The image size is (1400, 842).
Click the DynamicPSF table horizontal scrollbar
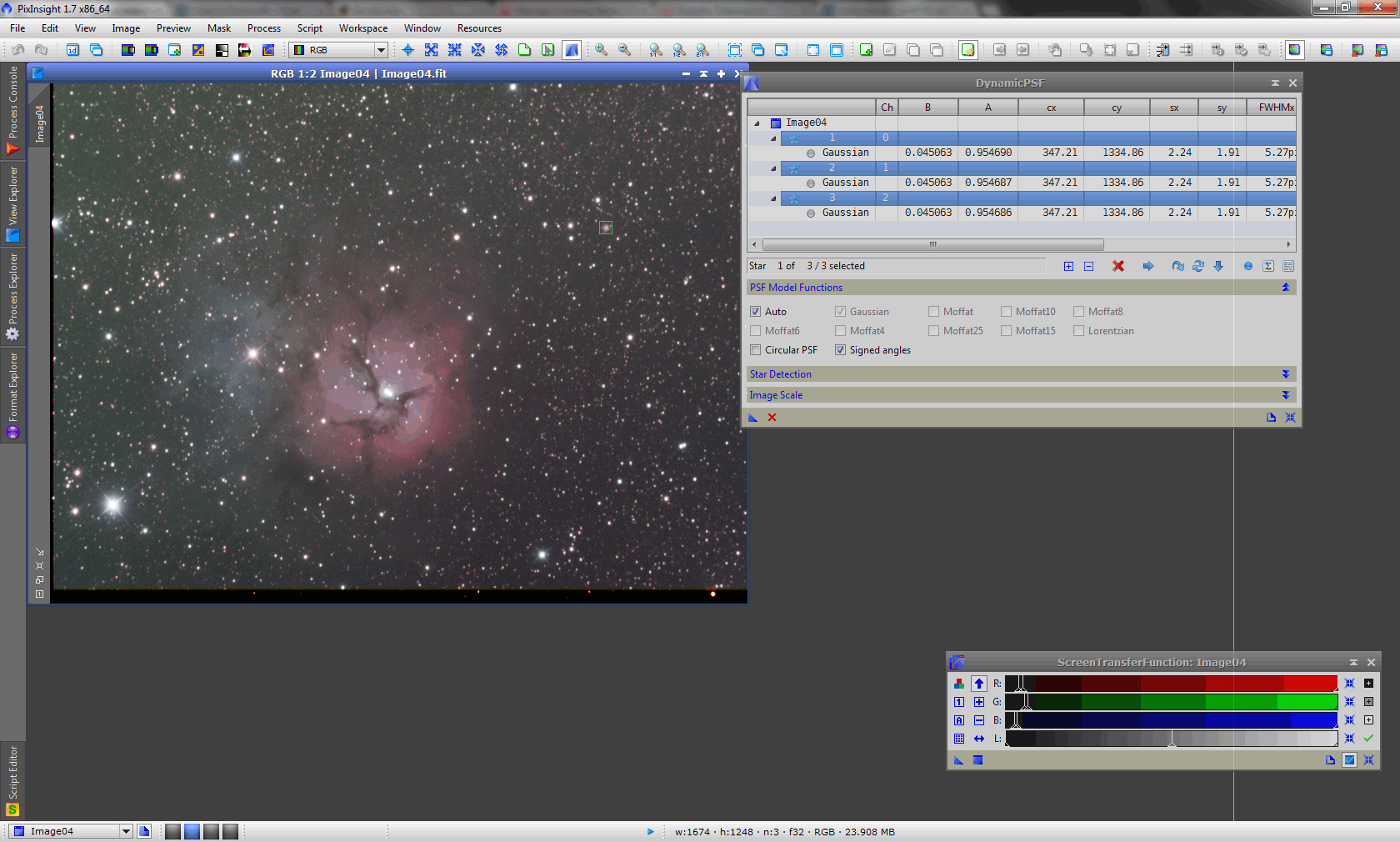tap(933, 245)
